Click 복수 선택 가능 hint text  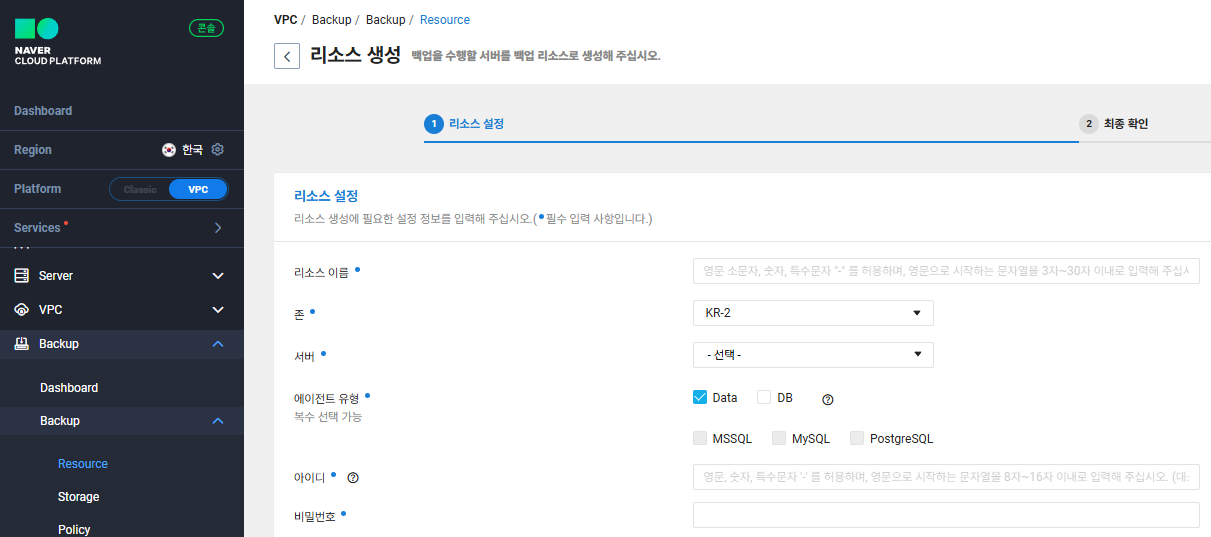328,417
